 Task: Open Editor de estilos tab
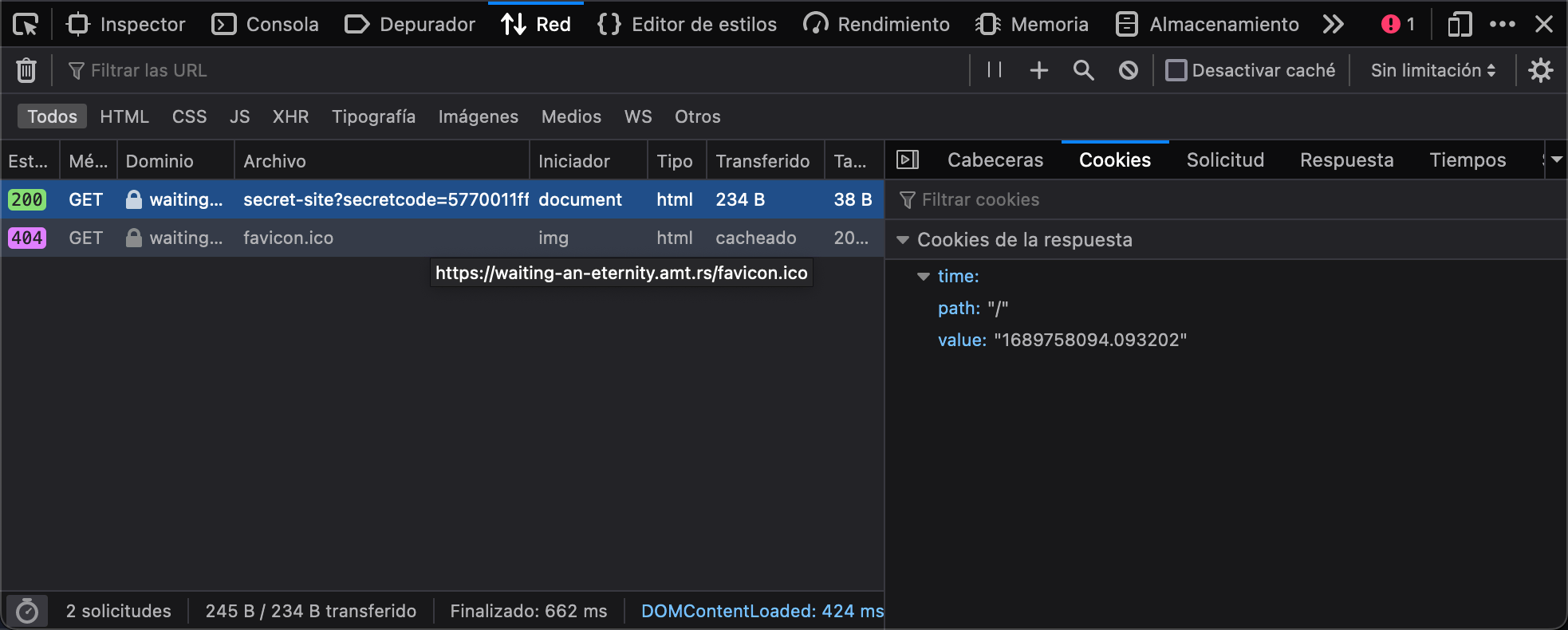pos(687,25)
